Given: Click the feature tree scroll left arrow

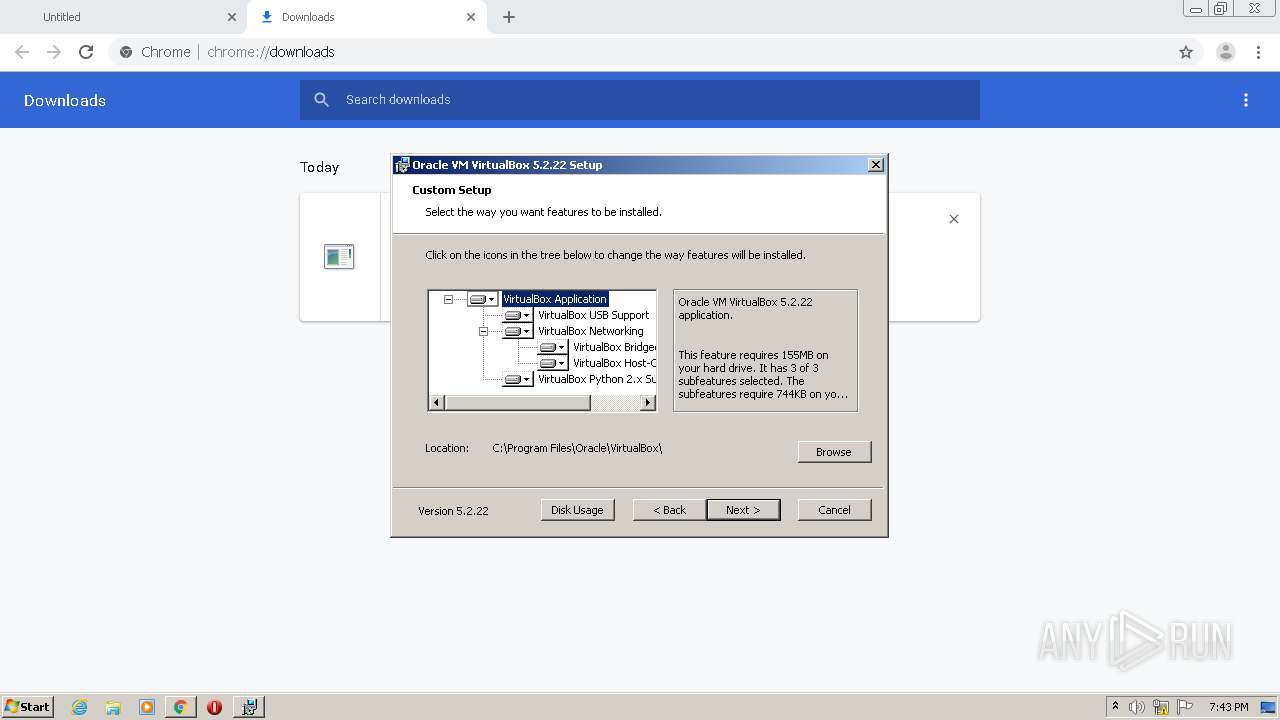Looking at the screenshot, I should click(436, 403).
